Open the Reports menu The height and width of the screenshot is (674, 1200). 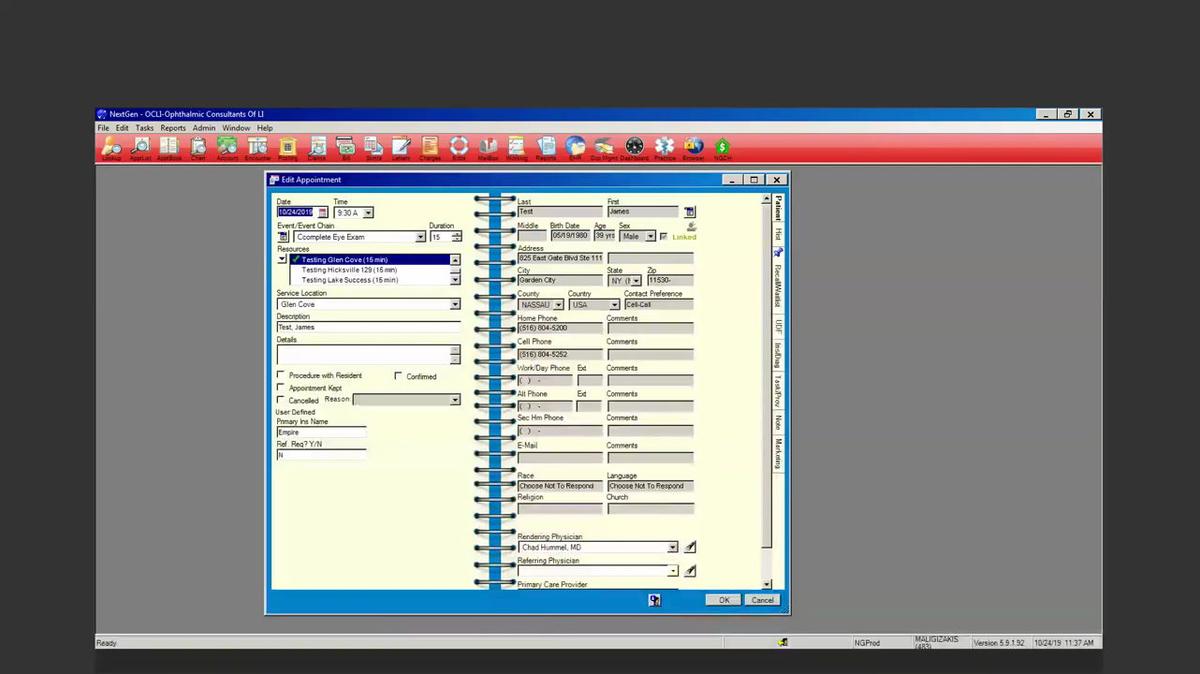pos(174,128)
